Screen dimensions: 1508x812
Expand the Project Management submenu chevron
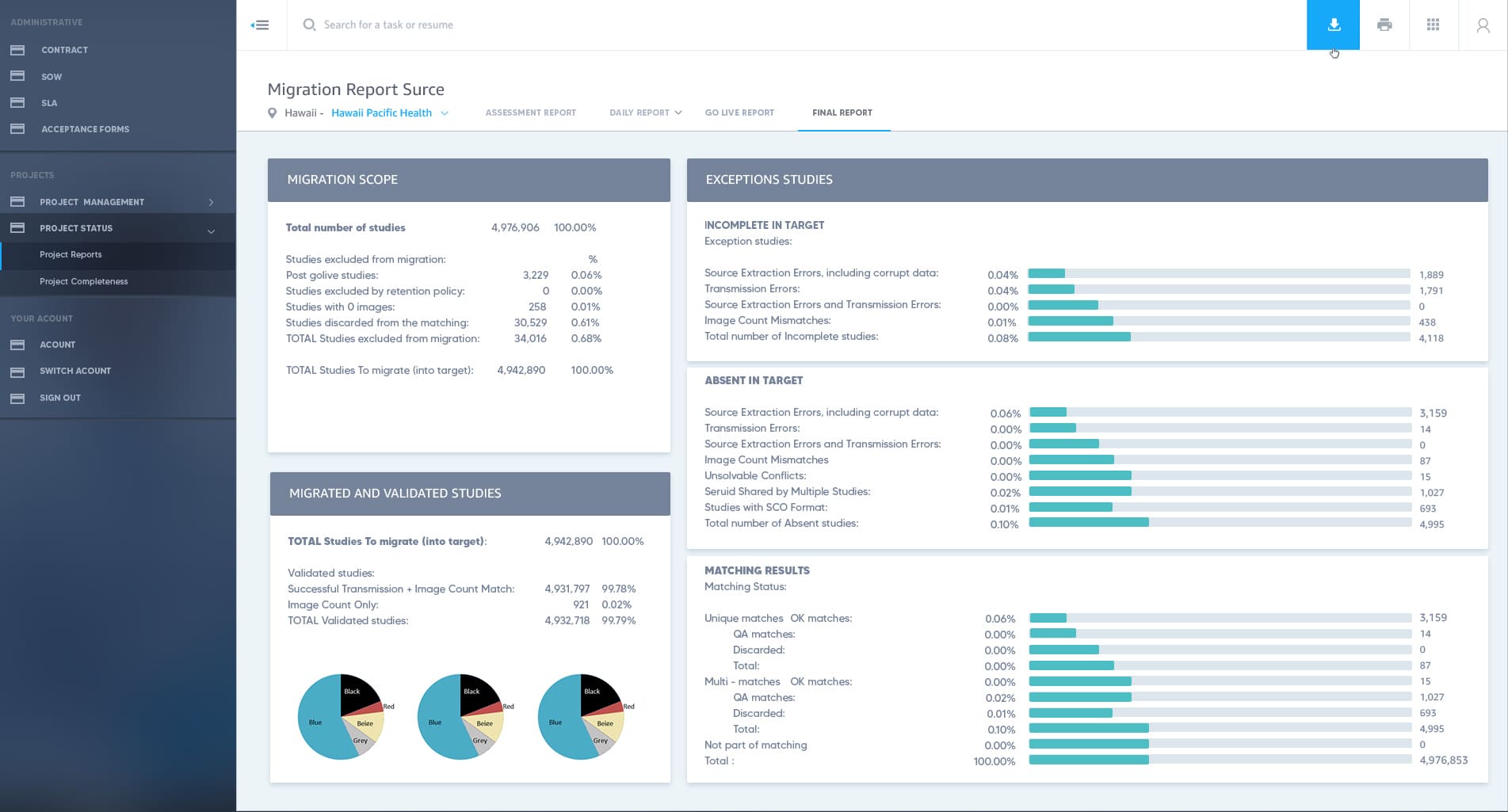[211, 203]
